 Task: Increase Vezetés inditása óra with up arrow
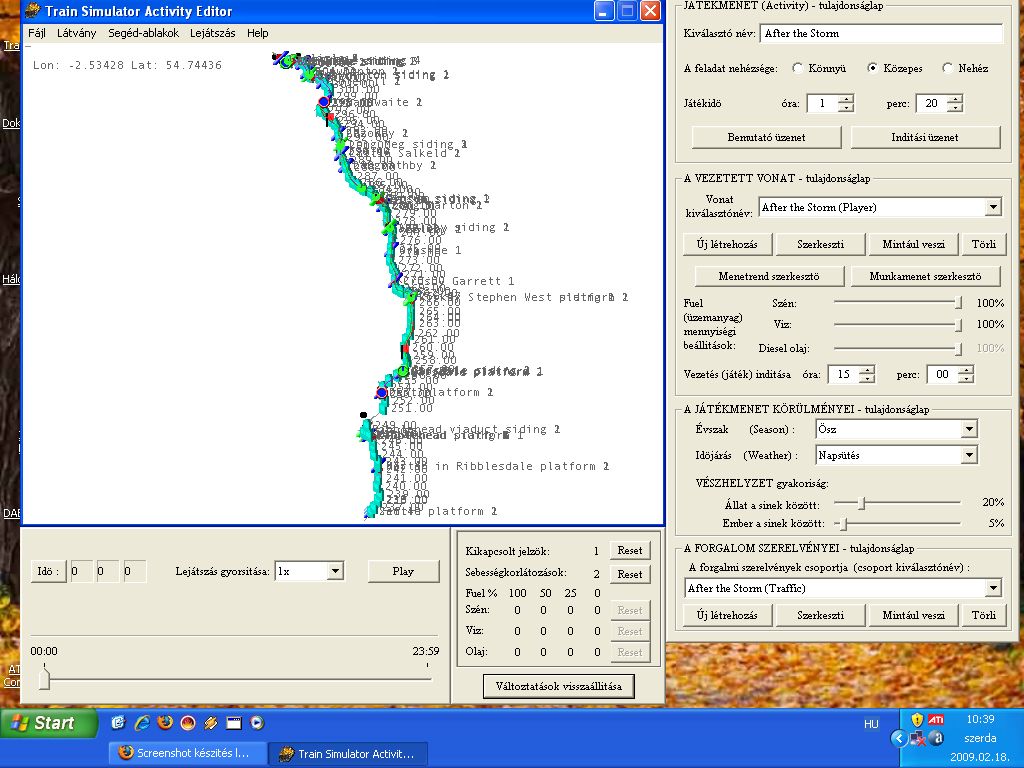coord(867,370)
